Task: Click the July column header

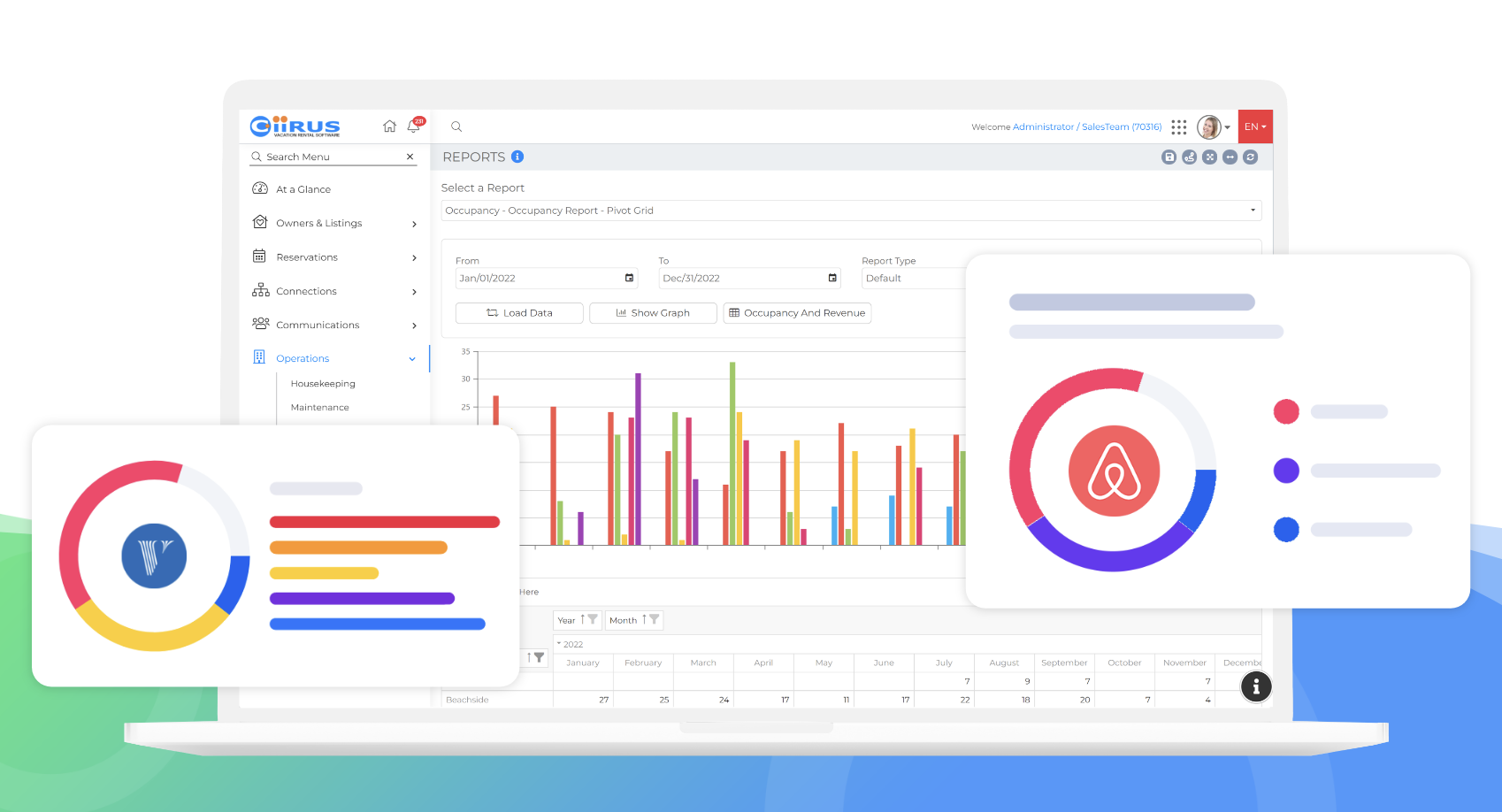Action: pos(944,663)
